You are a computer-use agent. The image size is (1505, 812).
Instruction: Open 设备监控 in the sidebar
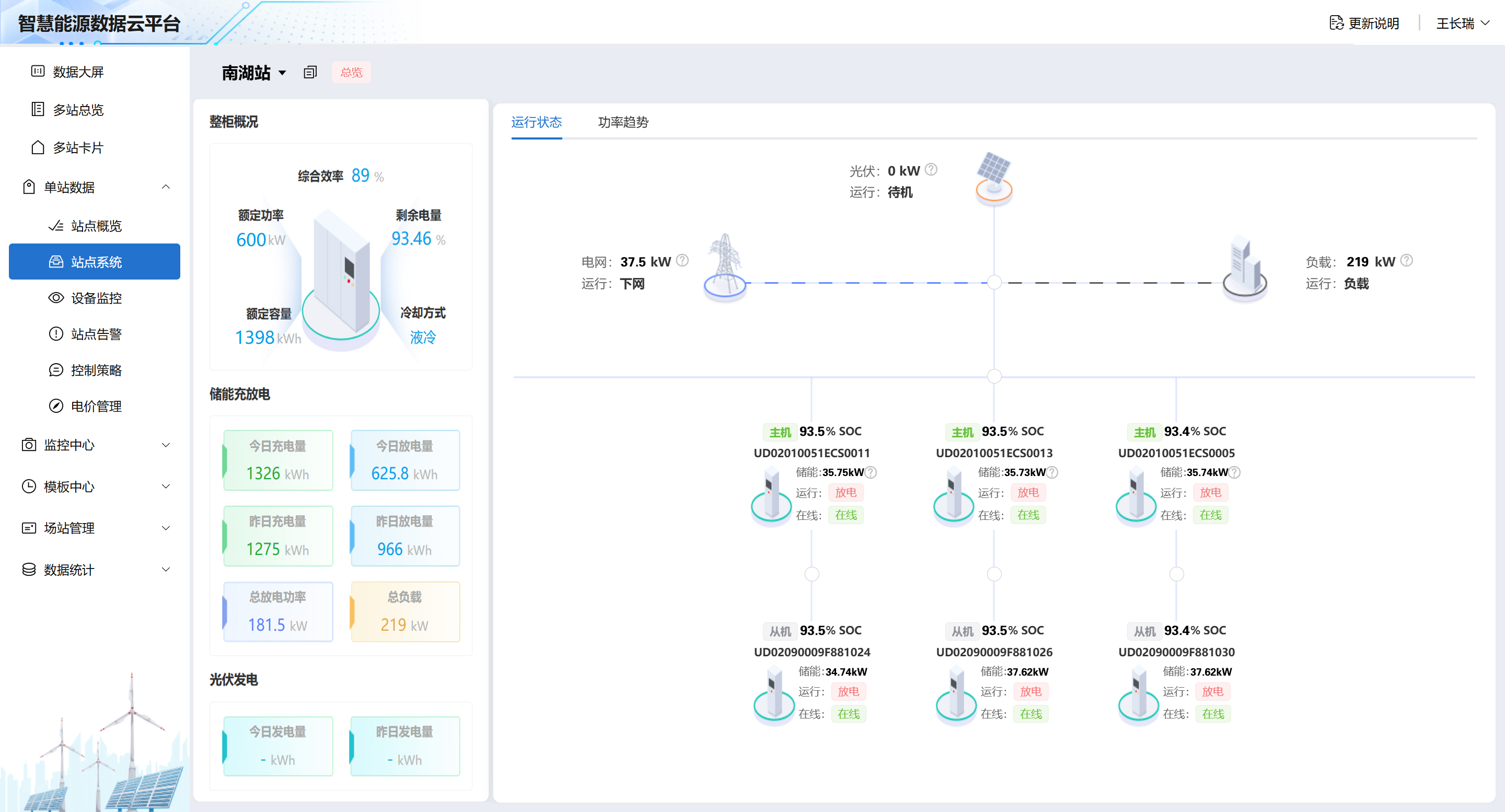(x=96, y=298)
